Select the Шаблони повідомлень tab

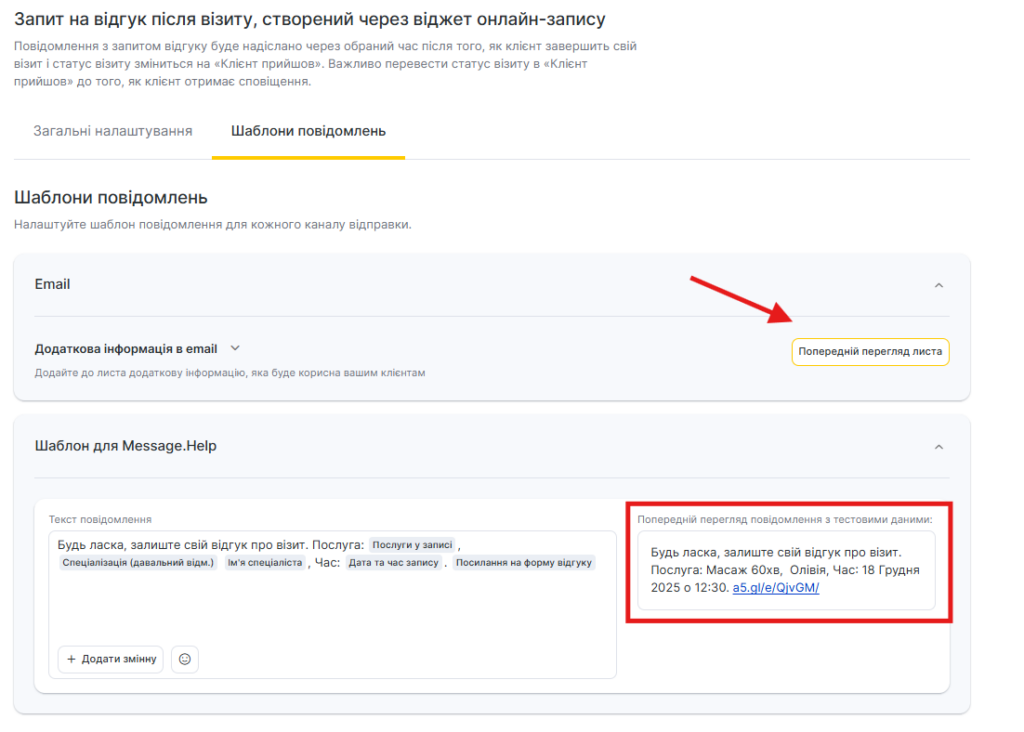(x=308, y=131)
